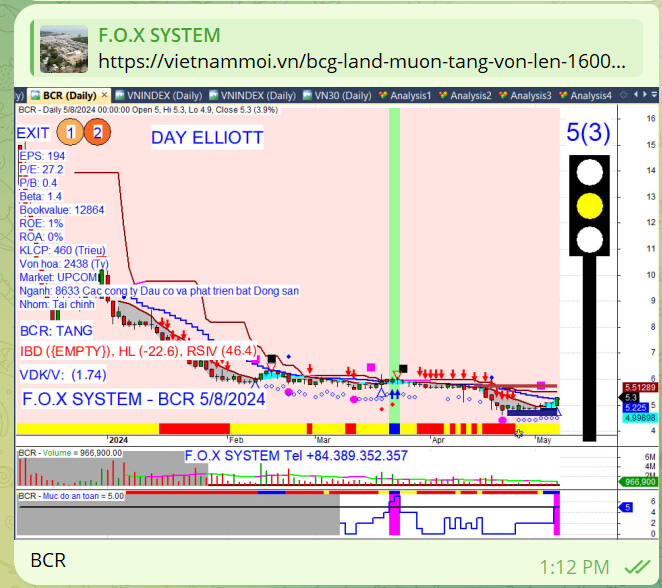Screen dimensions: 662x588
Task: Open the tab list dropdown arrow
Action: coord(654,95)
